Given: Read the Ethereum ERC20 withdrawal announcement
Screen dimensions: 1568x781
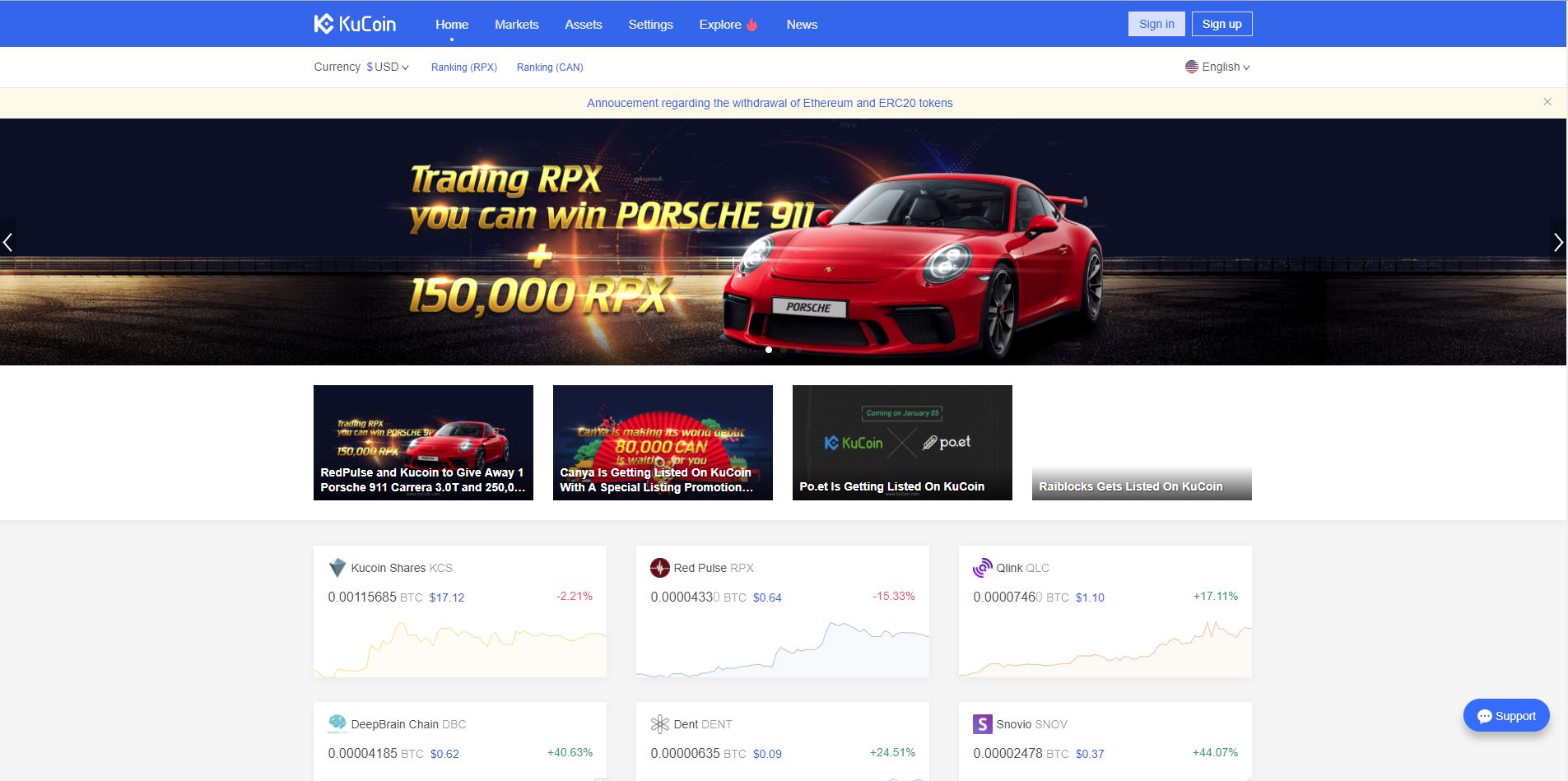Looking at the screenshot, I should (770, 103).
